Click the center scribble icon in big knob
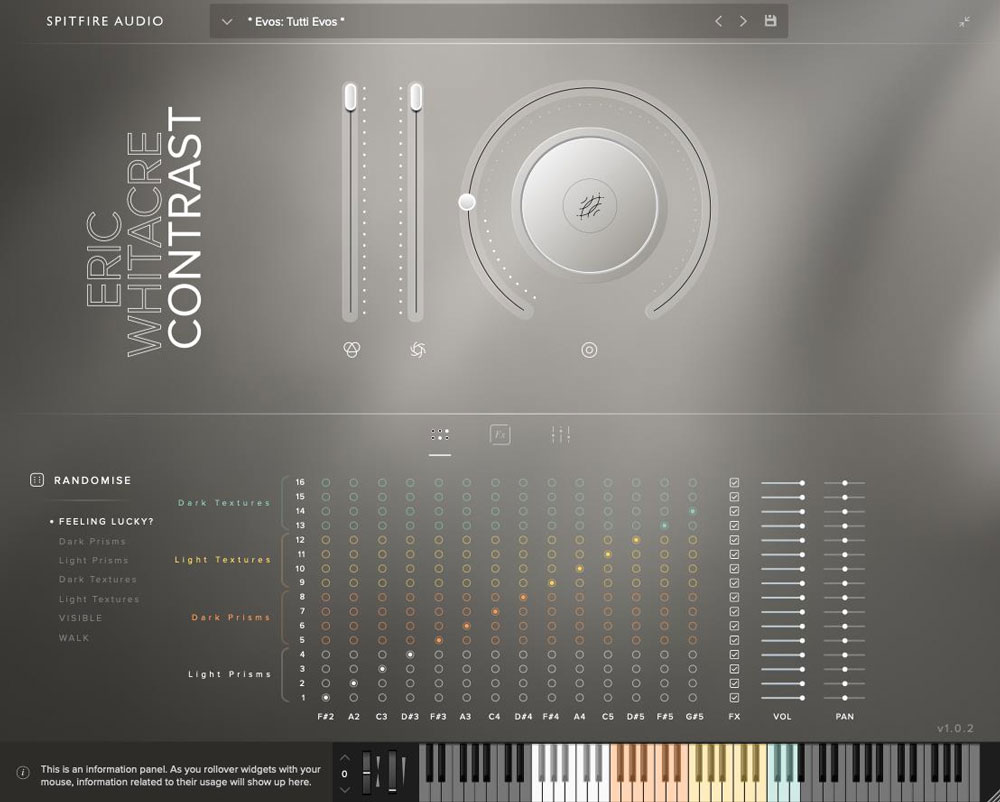Image resolution: width=1000 pixels, height=802 pixels. click(x=590, y=206)
